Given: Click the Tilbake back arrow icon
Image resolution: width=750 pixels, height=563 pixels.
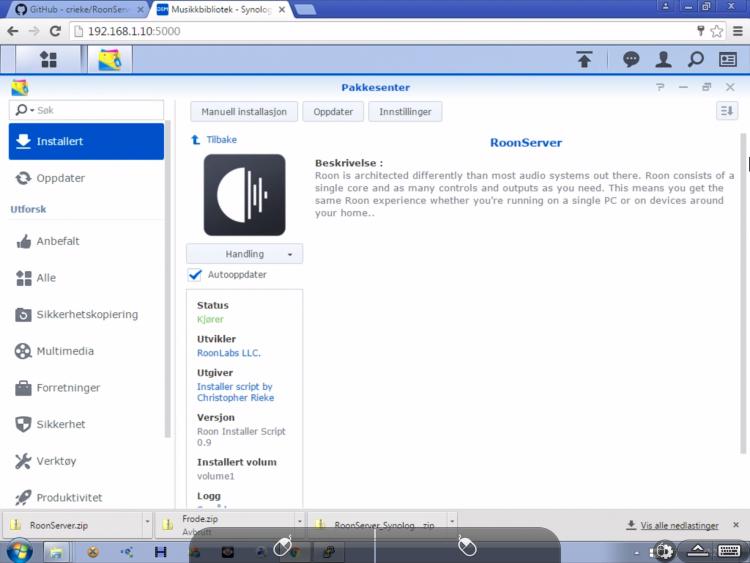Looking at the screenshot, I should tap(195, 140).
